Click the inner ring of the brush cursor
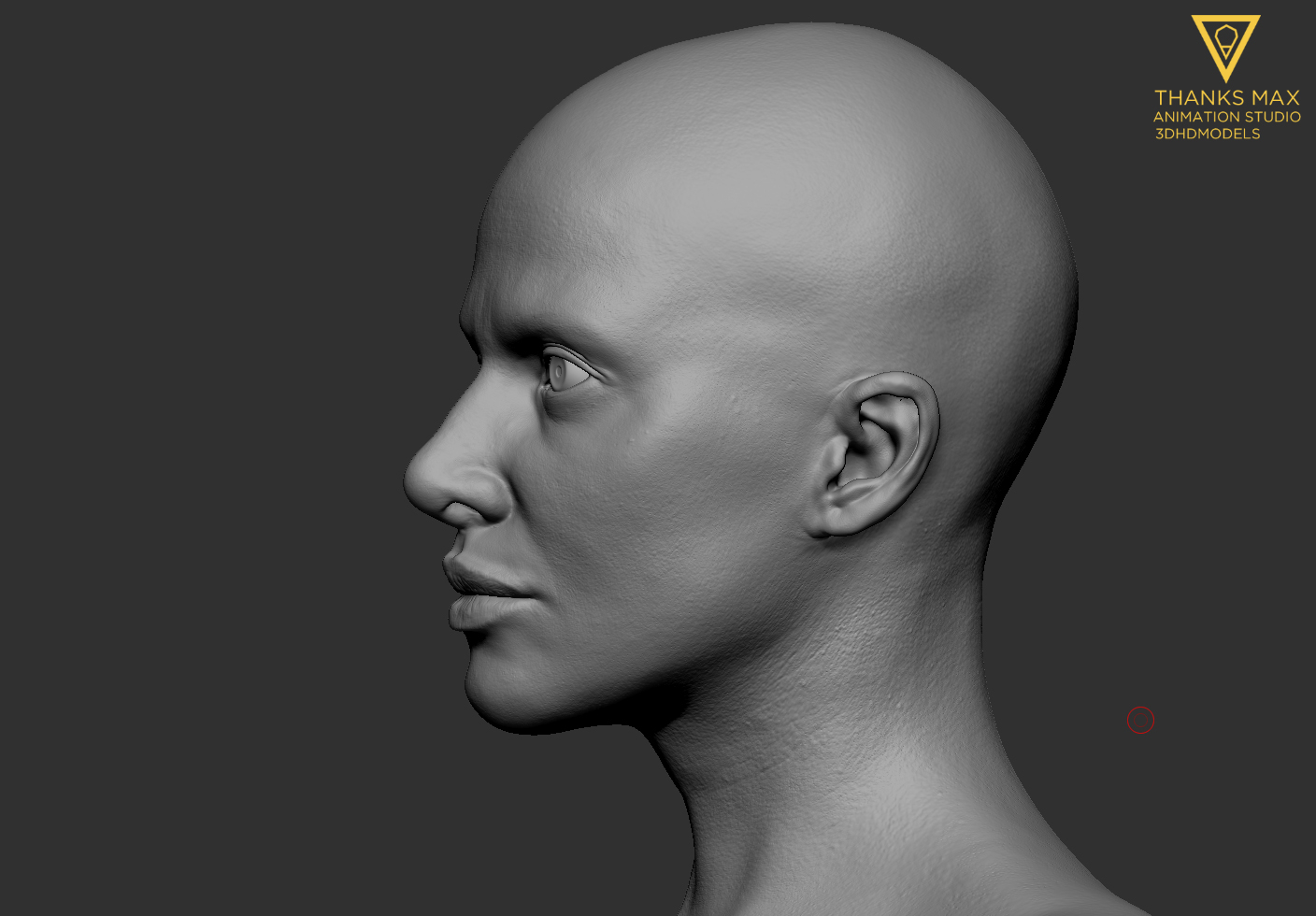Screen dimensions: 1316x916 [1142, 721]
